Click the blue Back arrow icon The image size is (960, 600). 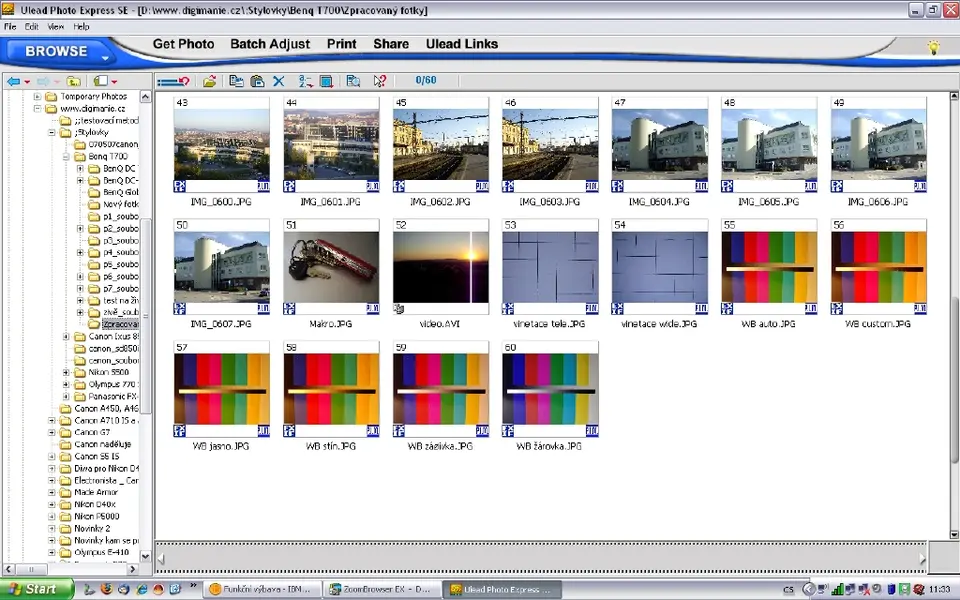coord(13,81)
